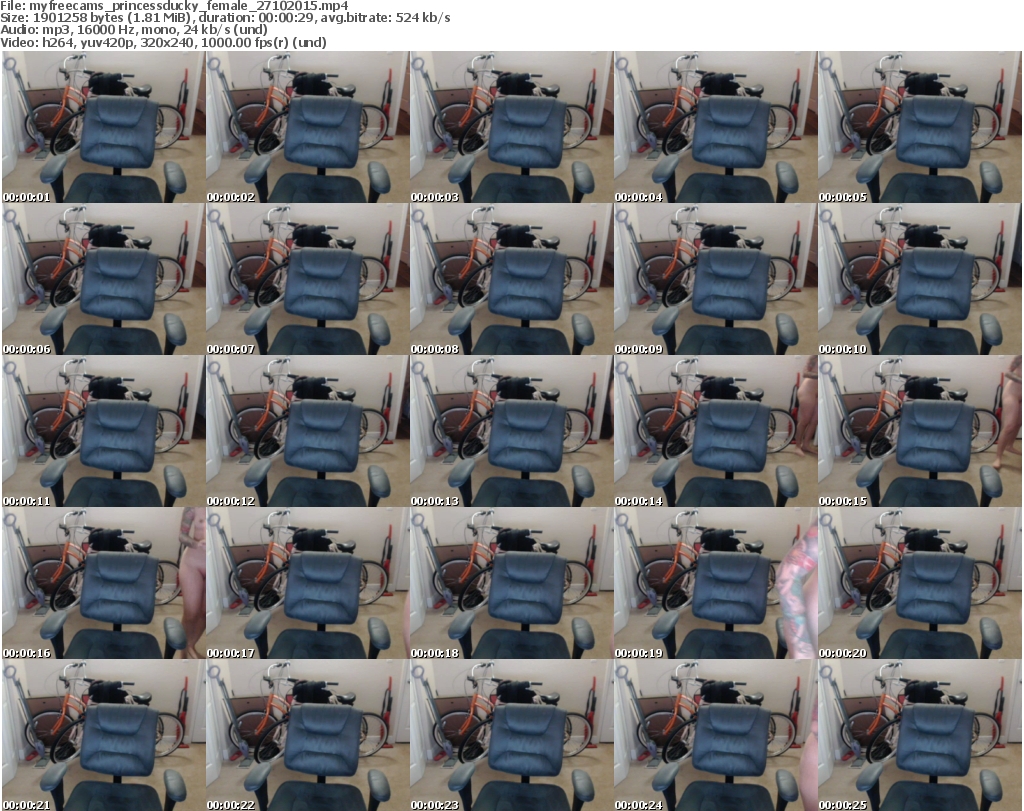Screen dimensions: 1024x811
Task: Choose the frame marked 00:00:15
Action: point(920,432)
